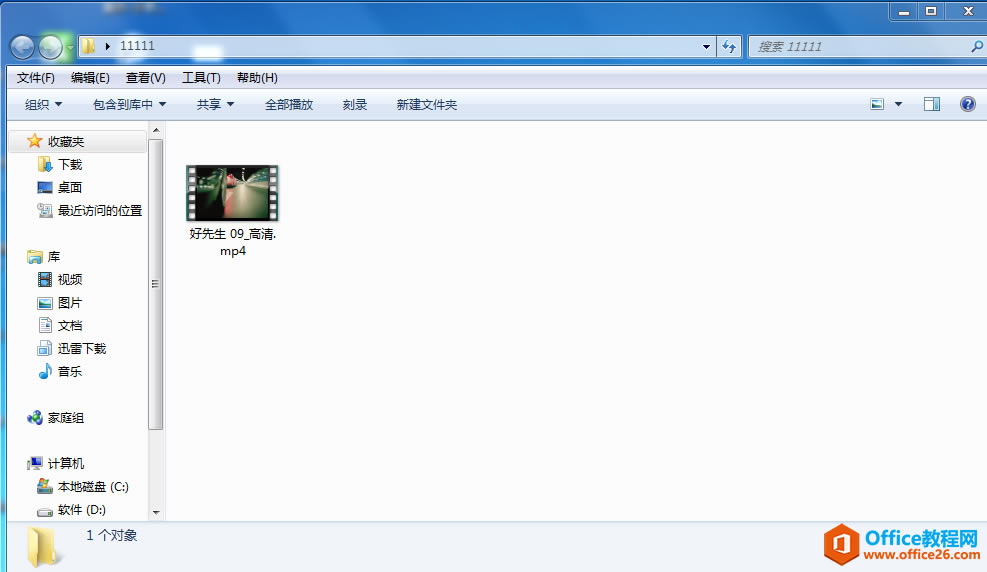This screenshot has width=987, height=572.
Task: Open the view options dropdown arrow
Action: (x=898, y=104)
